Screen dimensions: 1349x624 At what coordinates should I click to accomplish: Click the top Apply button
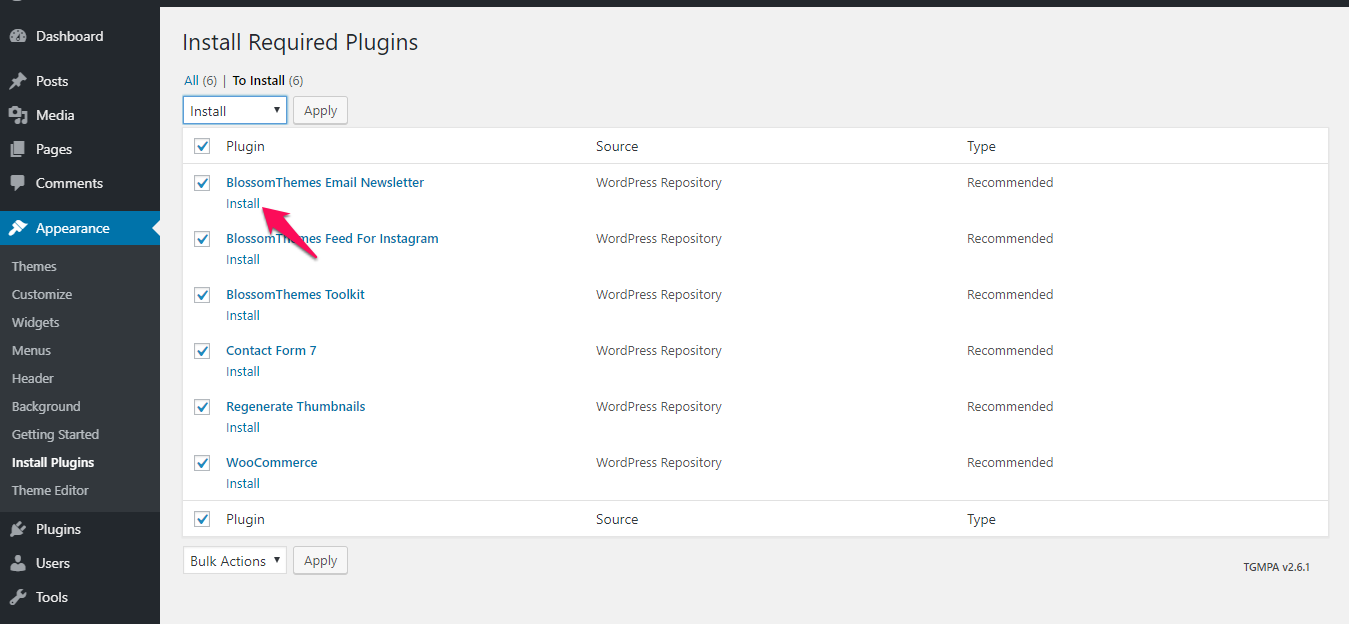point(320,110)
